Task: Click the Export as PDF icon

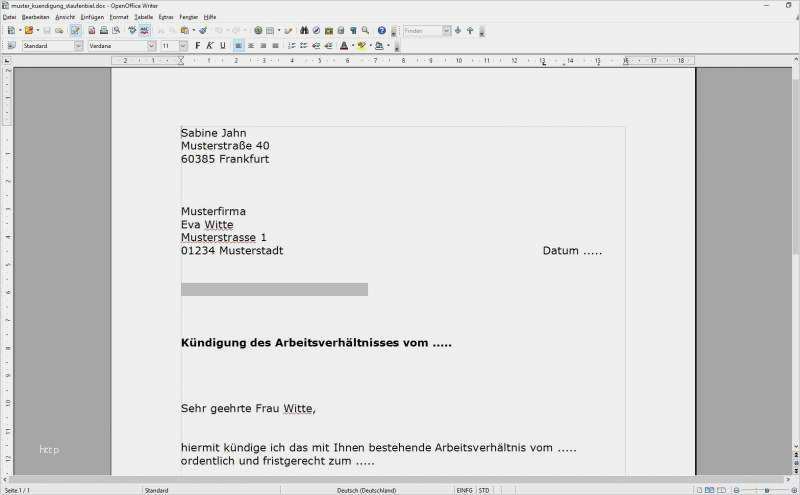Action: 91,31
